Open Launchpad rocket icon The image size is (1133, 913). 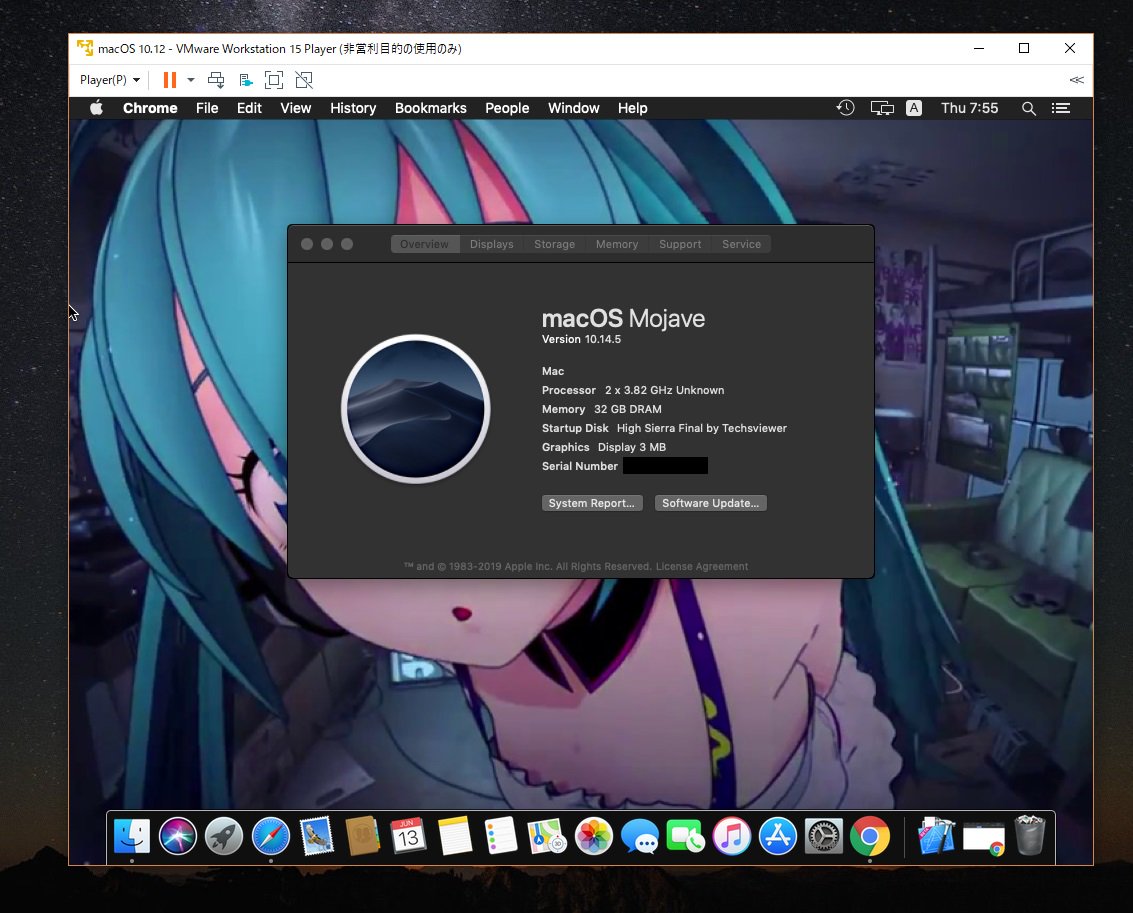[224, 836]
